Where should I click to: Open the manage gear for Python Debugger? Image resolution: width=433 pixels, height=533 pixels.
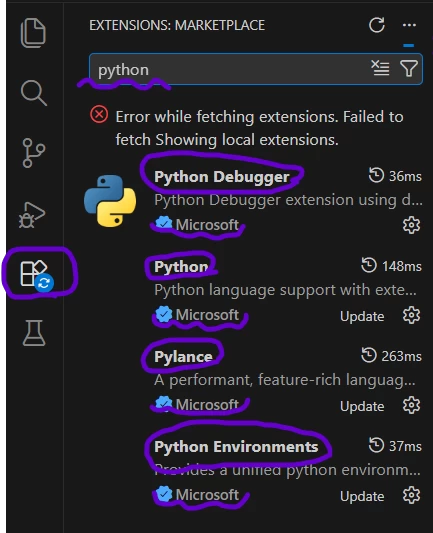[411, 225]
